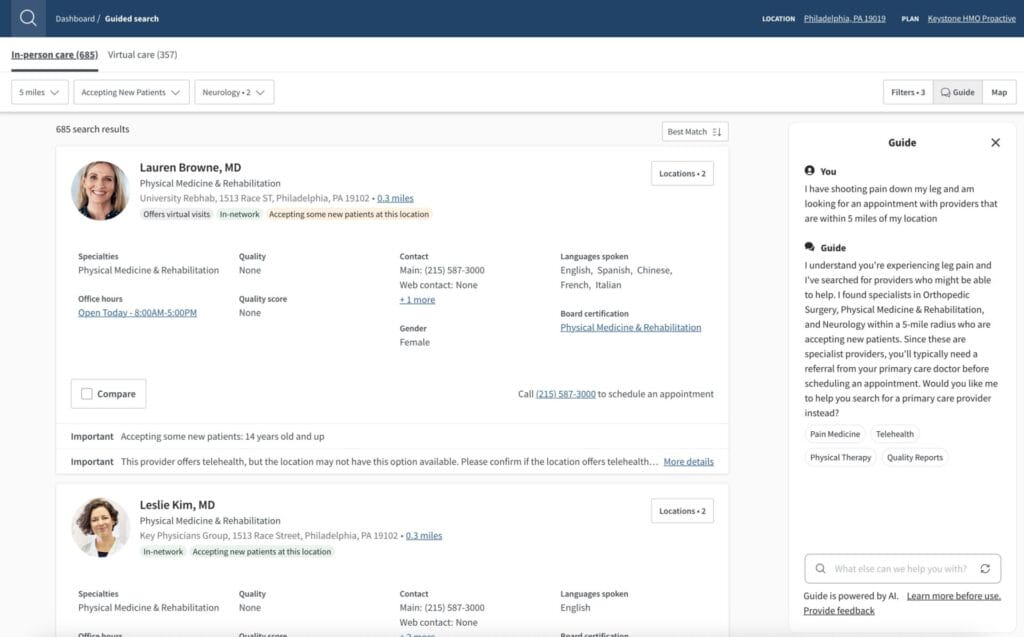Check the Compare checkbox for Lauren Browne
This screenshot has height=637, width=1024.
tap(87, 394)
